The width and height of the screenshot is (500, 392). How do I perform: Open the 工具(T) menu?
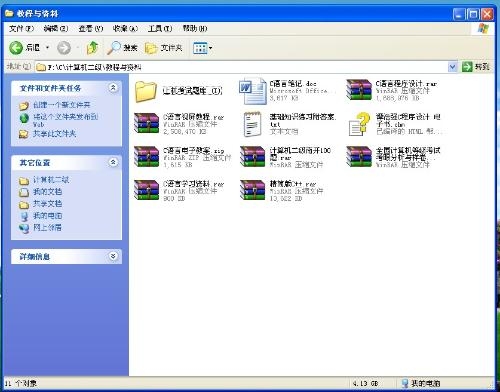click(x=160, y=29)
